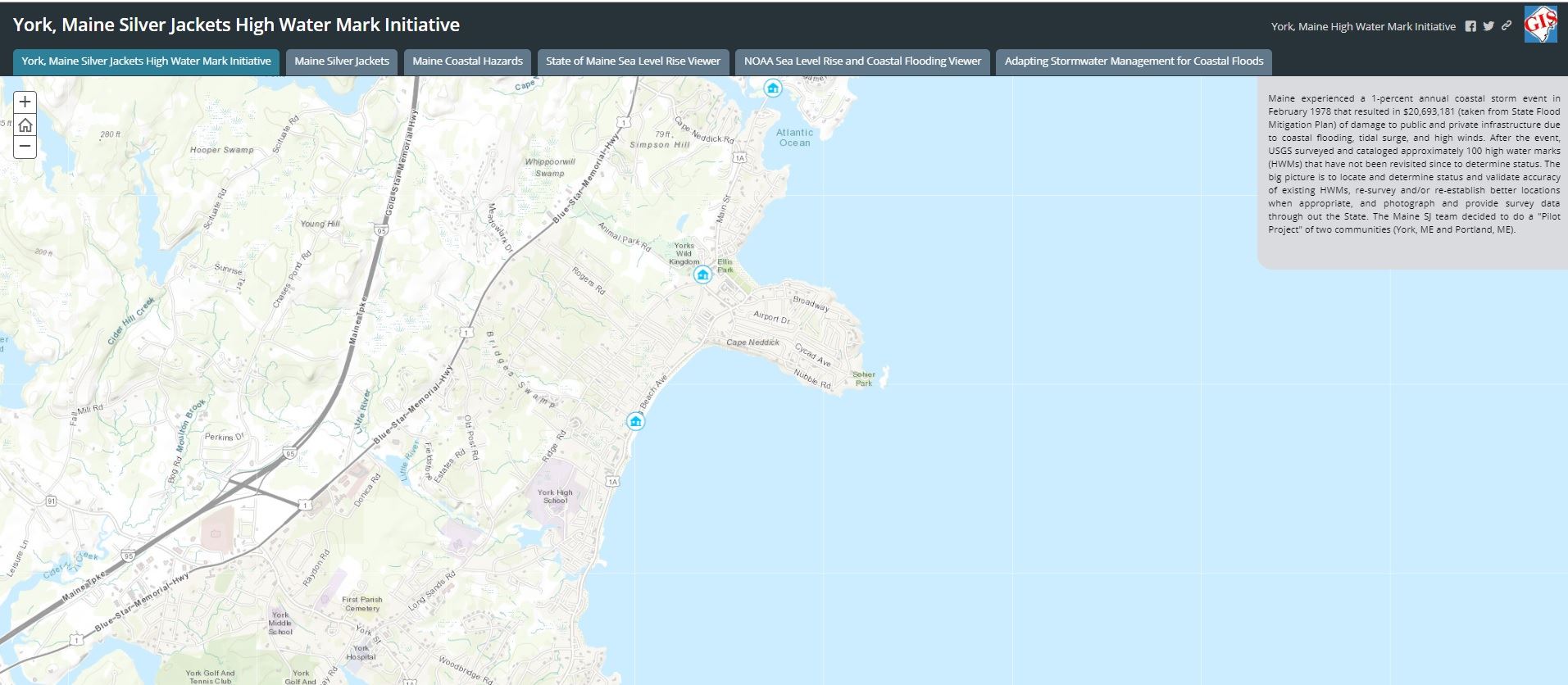
Task: Click the page title heading
Action: click(x=236, y=25)
